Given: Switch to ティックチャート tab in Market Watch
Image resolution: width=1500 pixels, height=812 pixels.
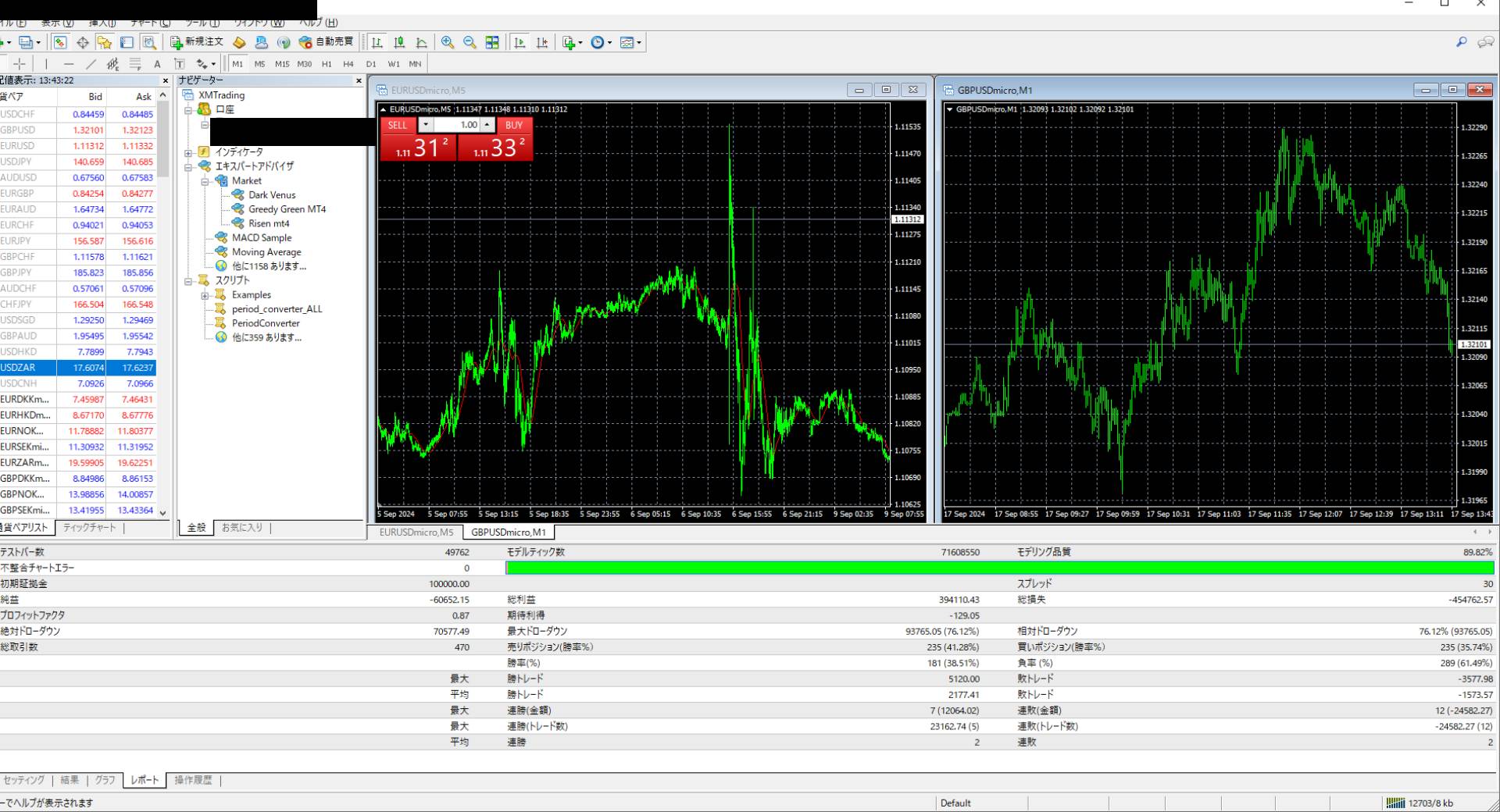Looking at the screenshot, I should coord(89,528).
